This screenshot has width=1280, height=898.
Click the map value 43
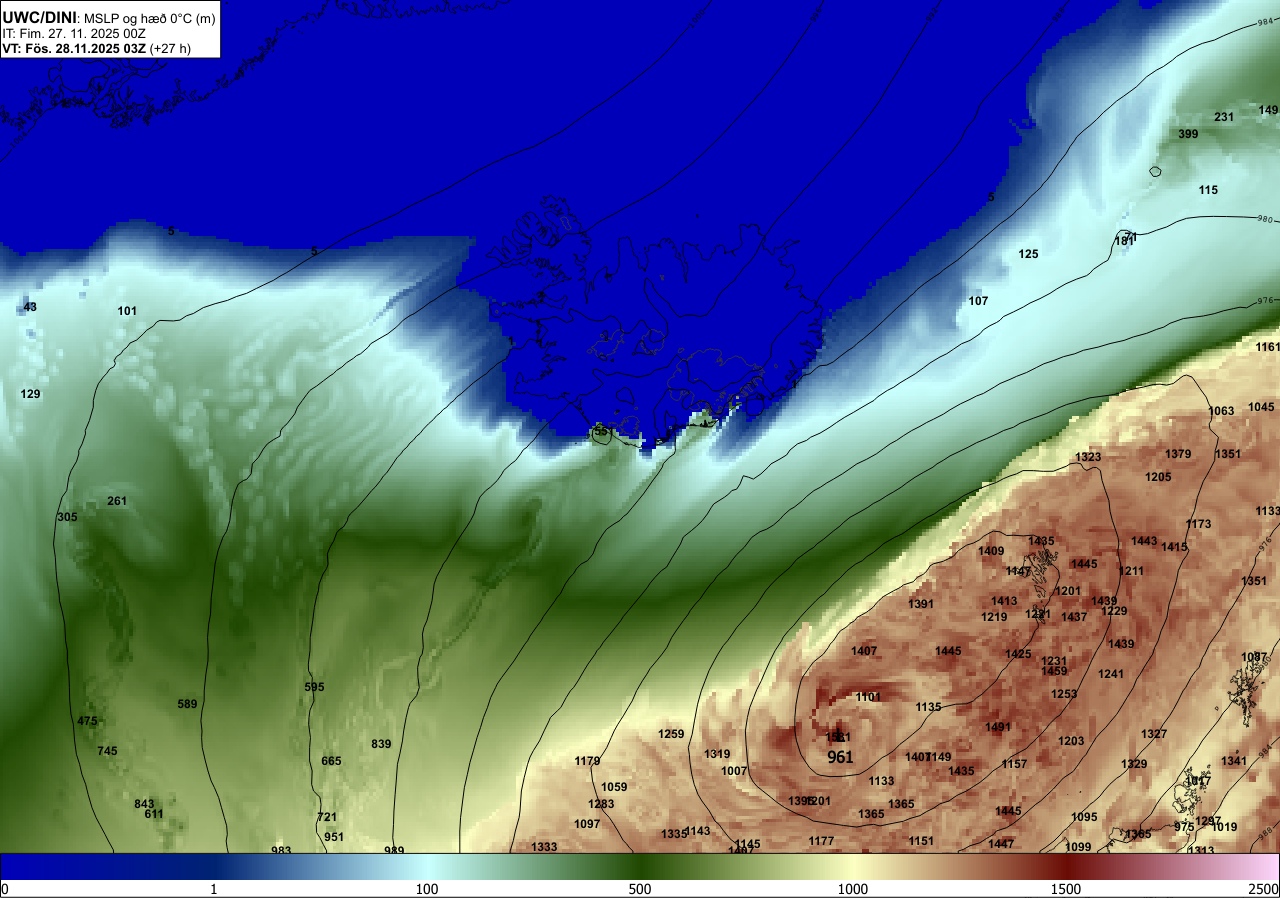[x=30, y=307]
